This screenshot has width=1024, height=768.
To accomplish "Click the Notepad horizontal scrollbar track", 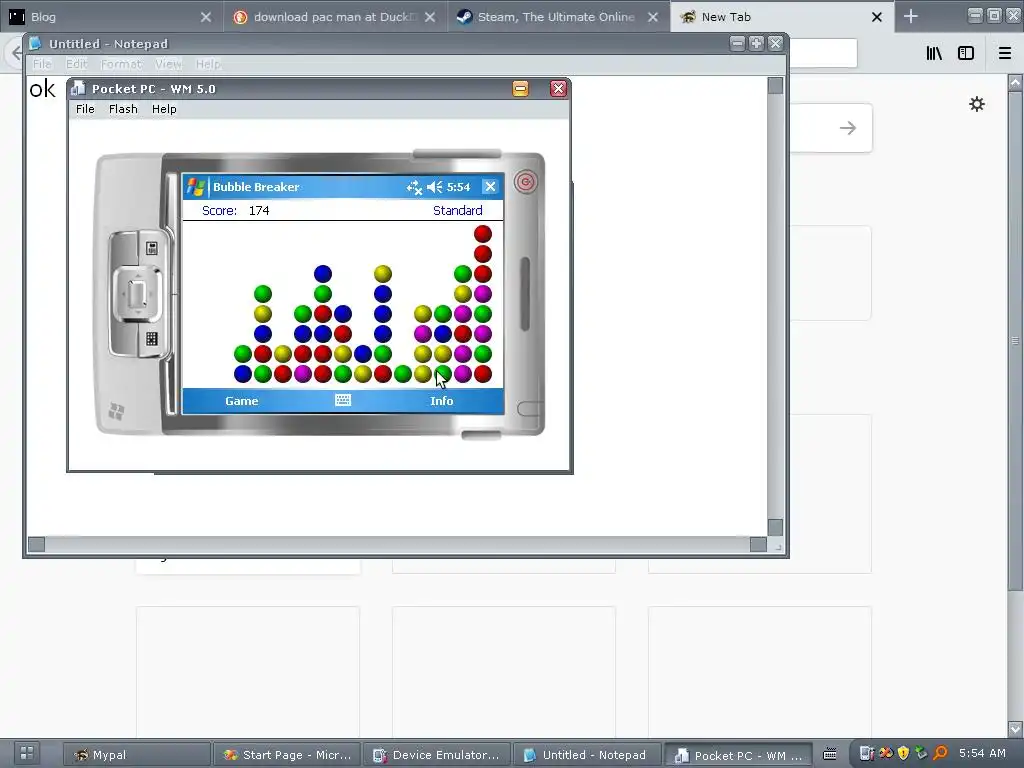I will click(397, 544).
